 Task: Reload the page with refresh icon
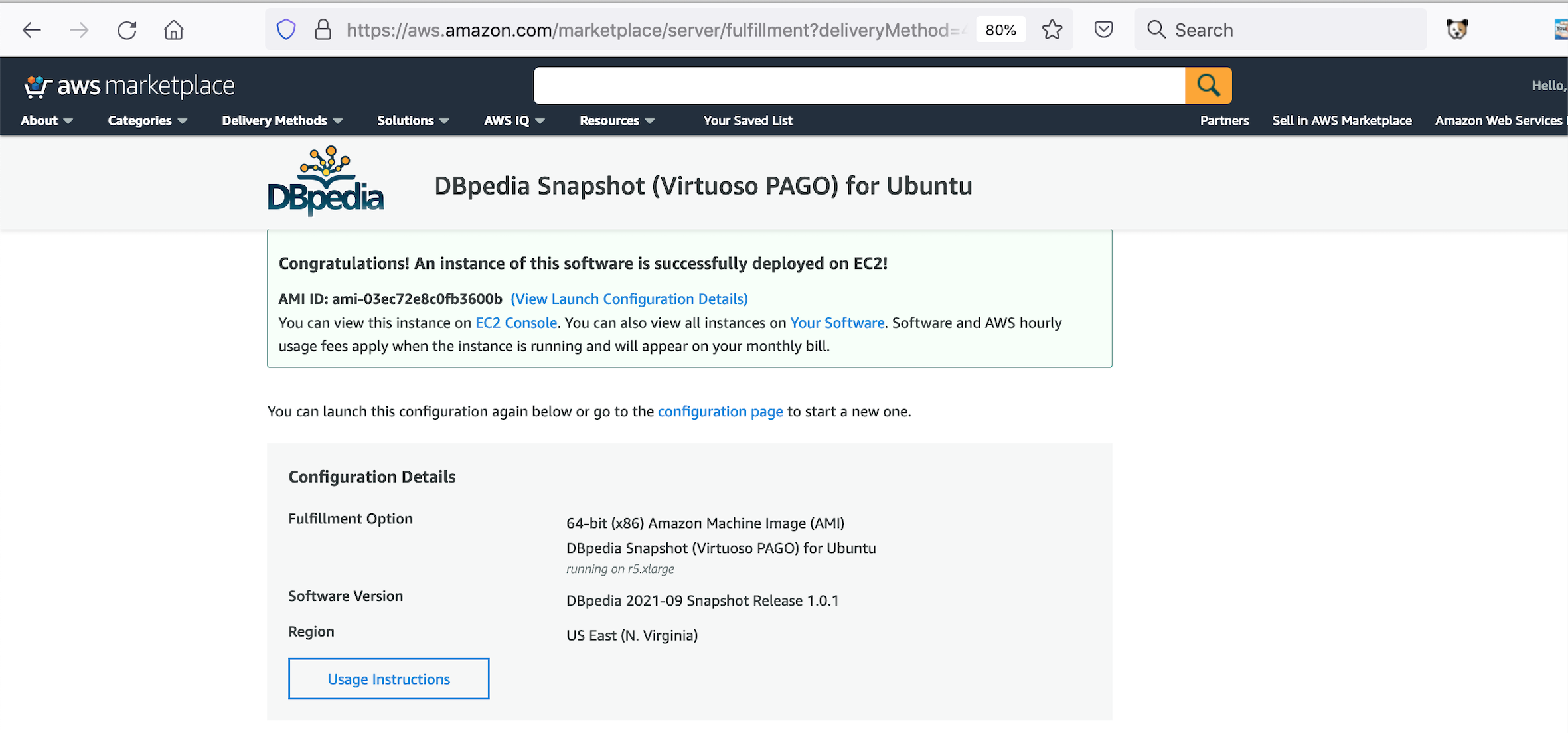pos(127,30)
